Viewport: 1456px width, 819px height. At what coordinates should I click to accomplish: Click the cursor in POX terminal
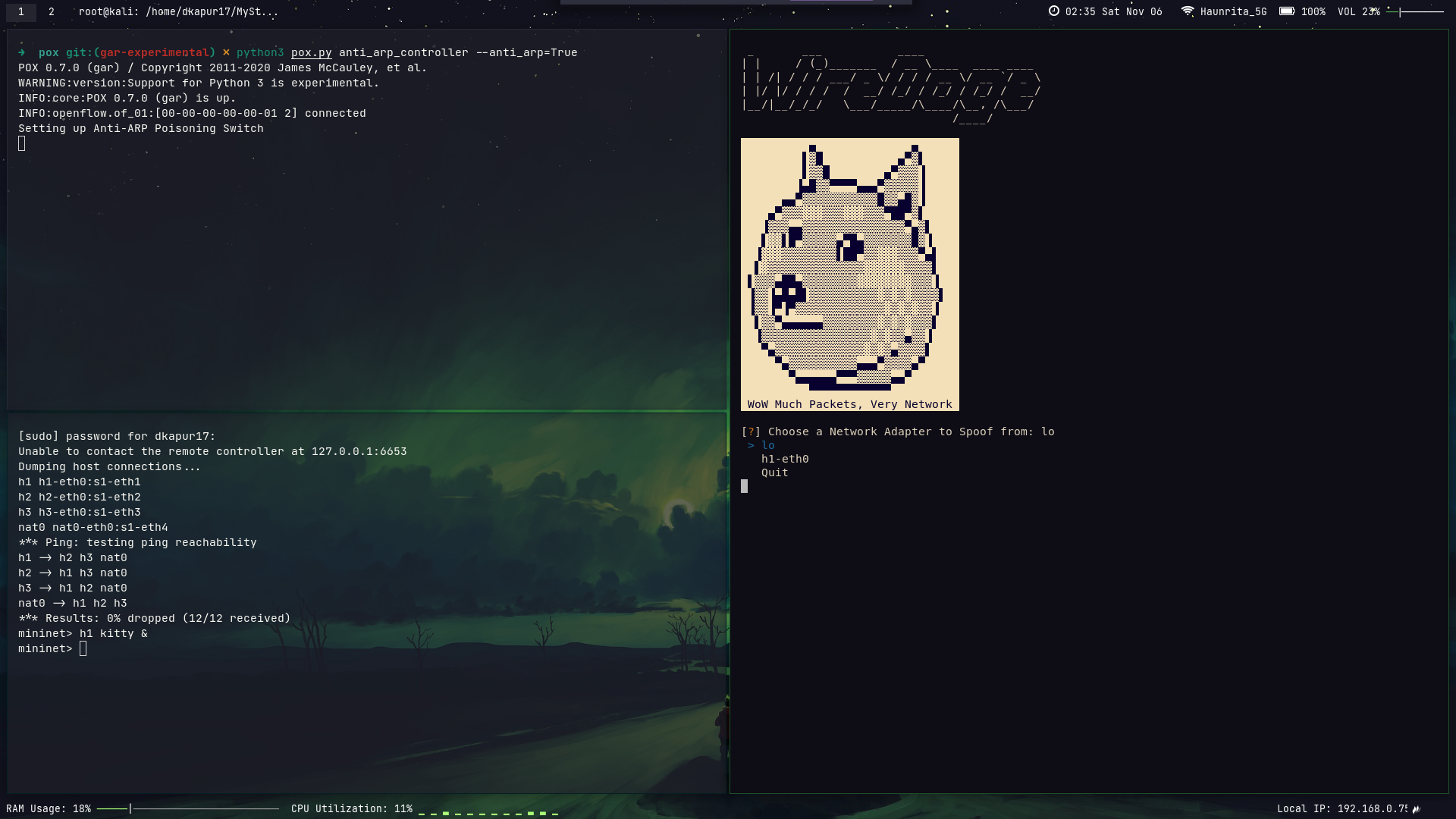tap(22, 143)
